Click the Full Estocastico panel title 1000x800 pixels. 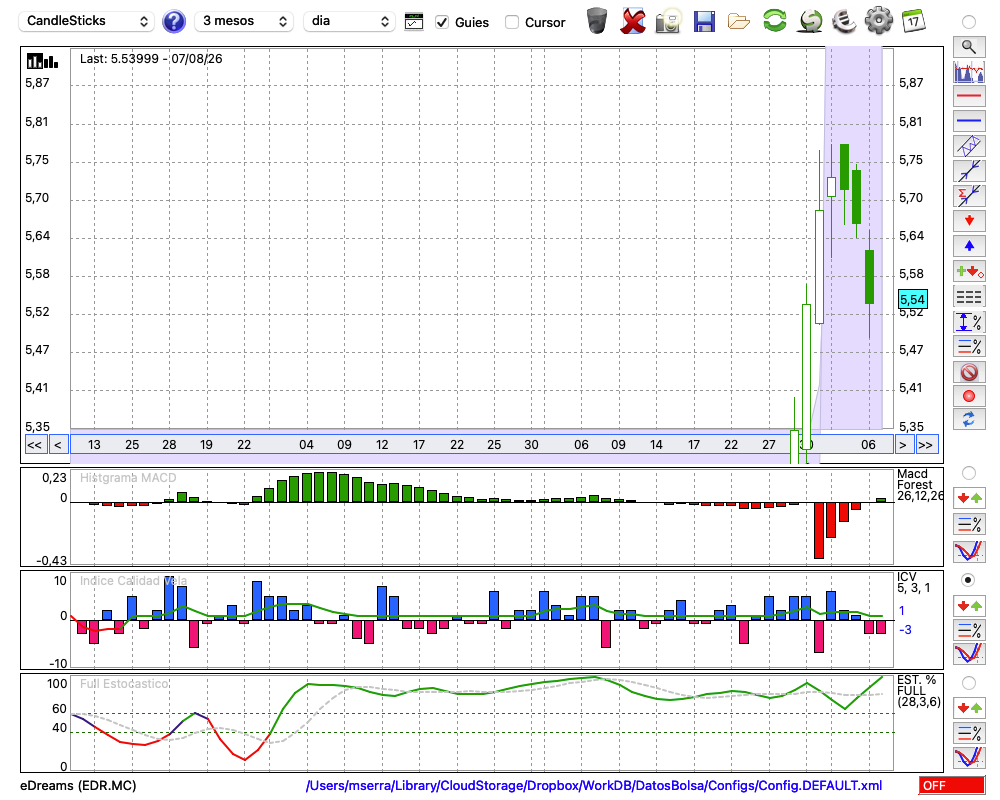tap(124, 684)
